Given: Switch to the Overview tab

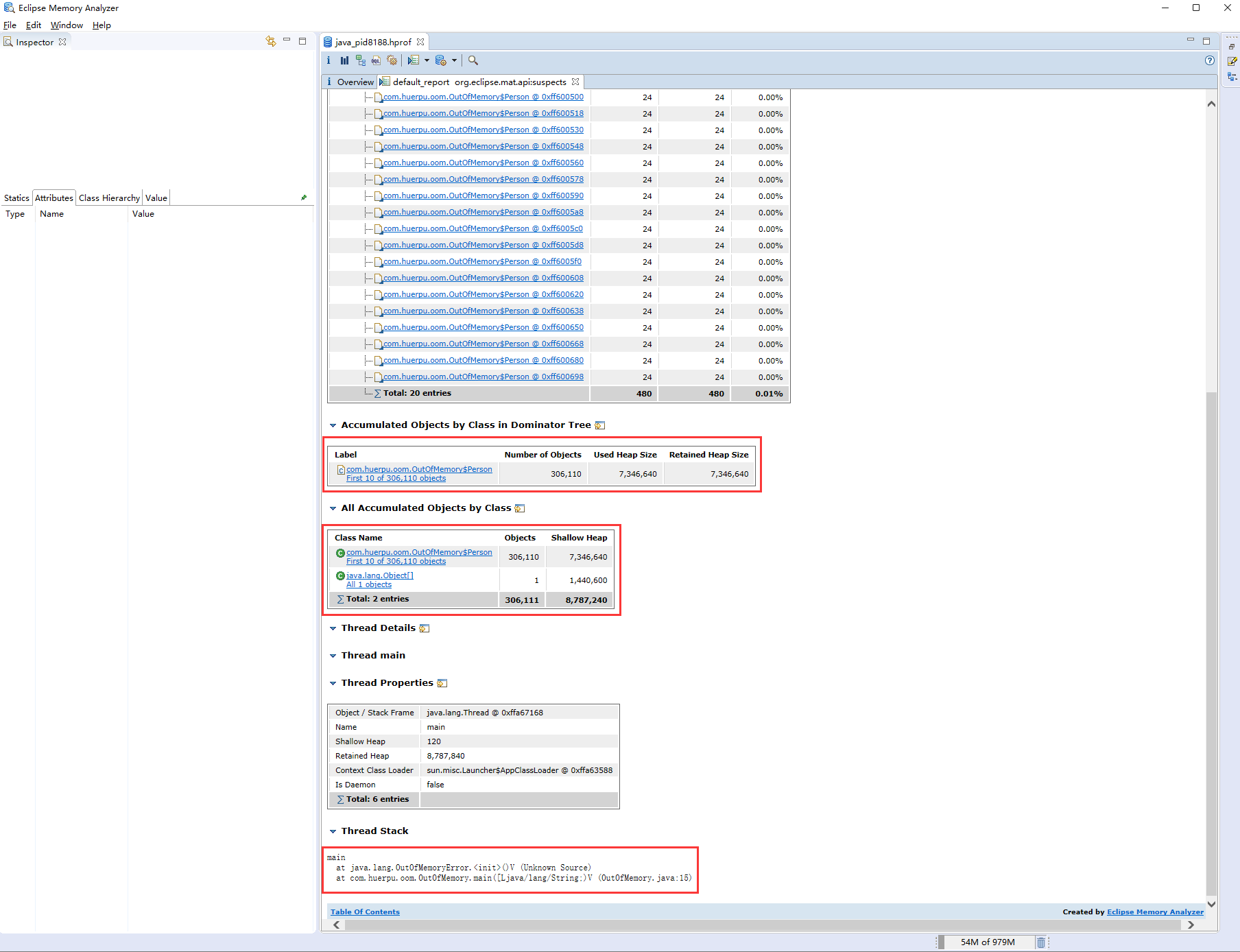Looking at the screenshot, I should click(350, 82).
